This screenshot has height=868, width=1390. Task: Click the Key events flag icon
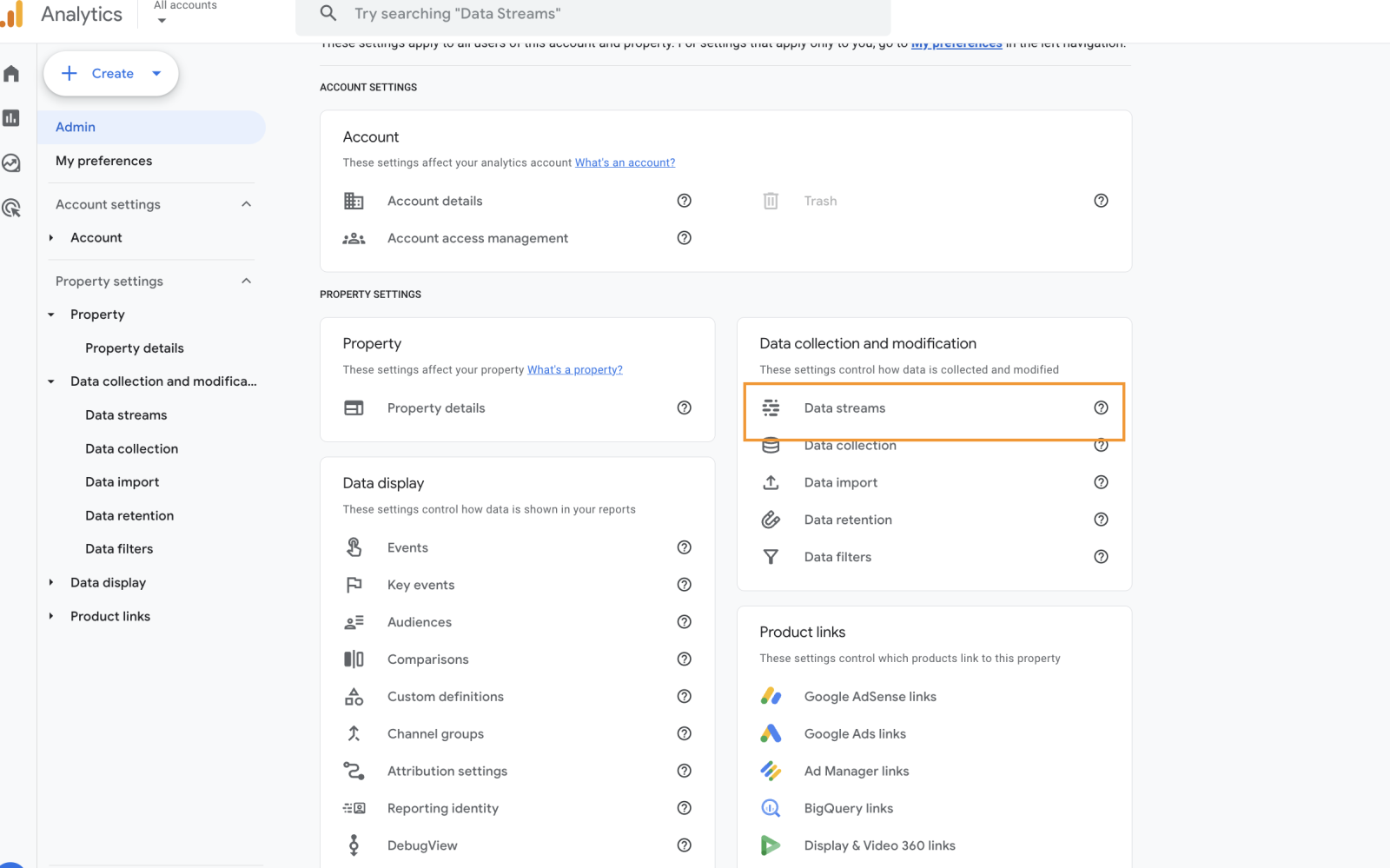coord(354,585)
